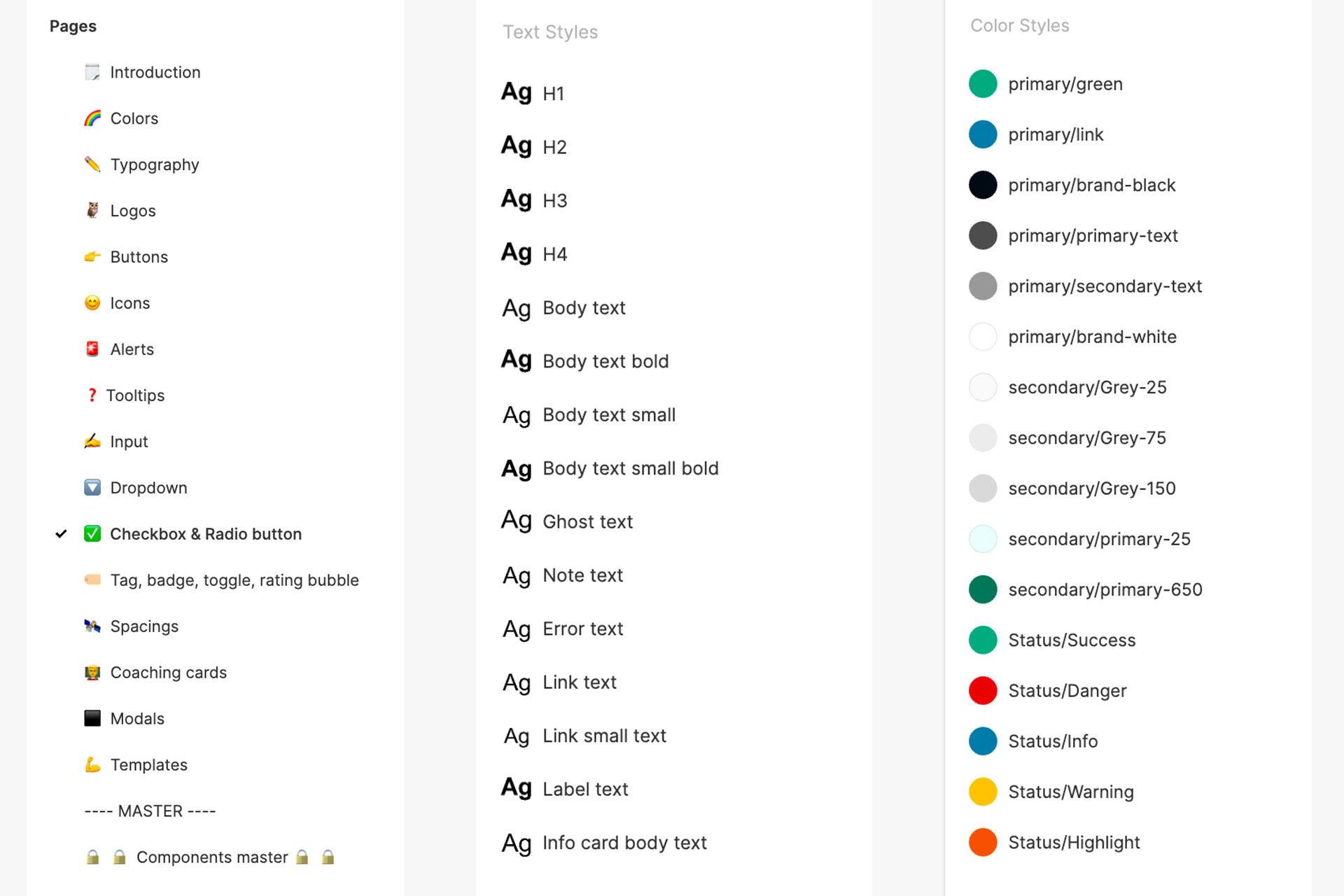Screen dimensions: 1344x896
Task: Select the Components master page
Action: 212,857
